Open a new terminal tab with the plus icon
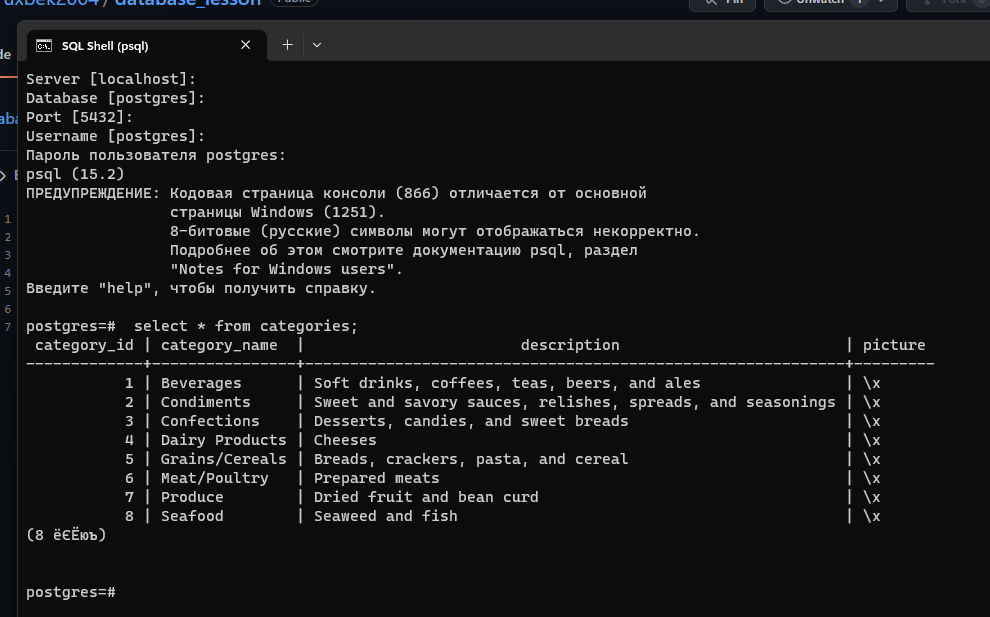 coord(287,45)
